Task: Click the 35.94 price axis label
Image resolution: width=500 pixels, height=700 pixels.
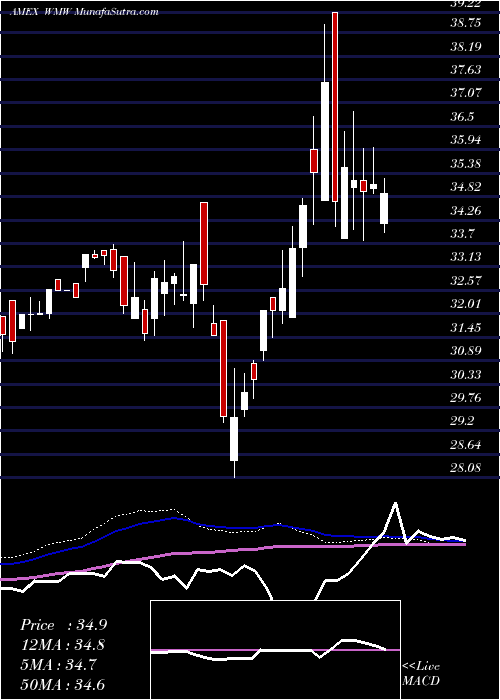Action: 466,140
